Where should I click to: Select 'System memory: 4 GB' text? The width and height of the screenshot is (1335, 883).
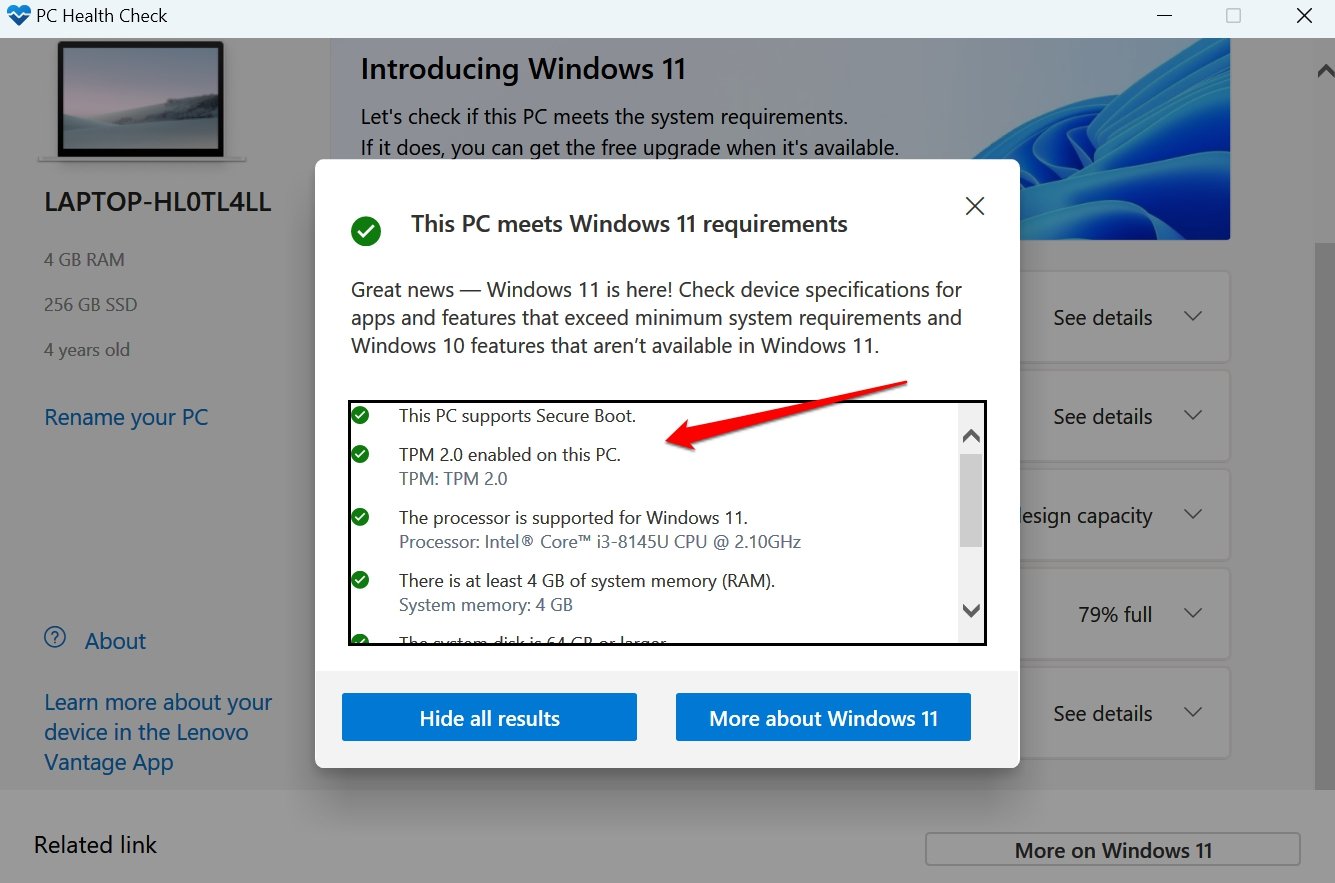click(x=486, y=605)
